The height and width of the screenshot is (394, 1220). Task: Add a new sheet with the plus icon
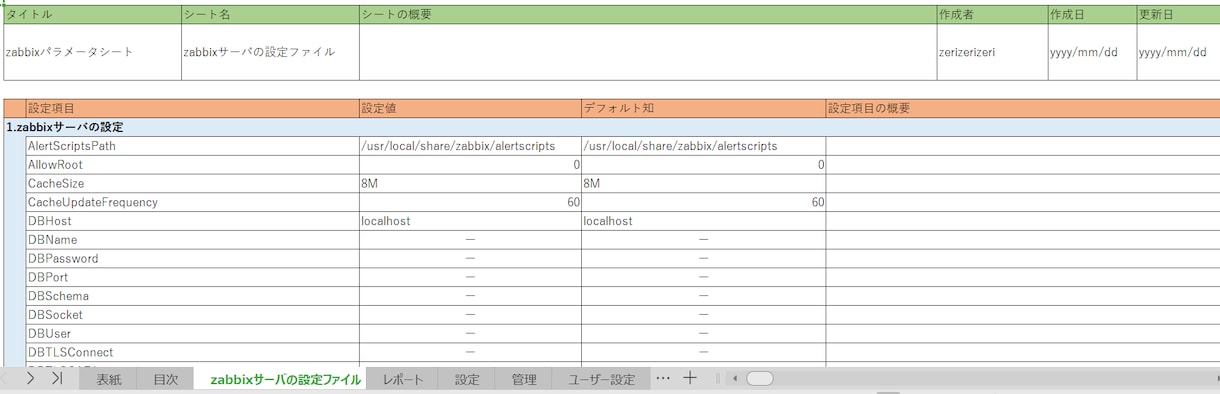tap(690, 378)
